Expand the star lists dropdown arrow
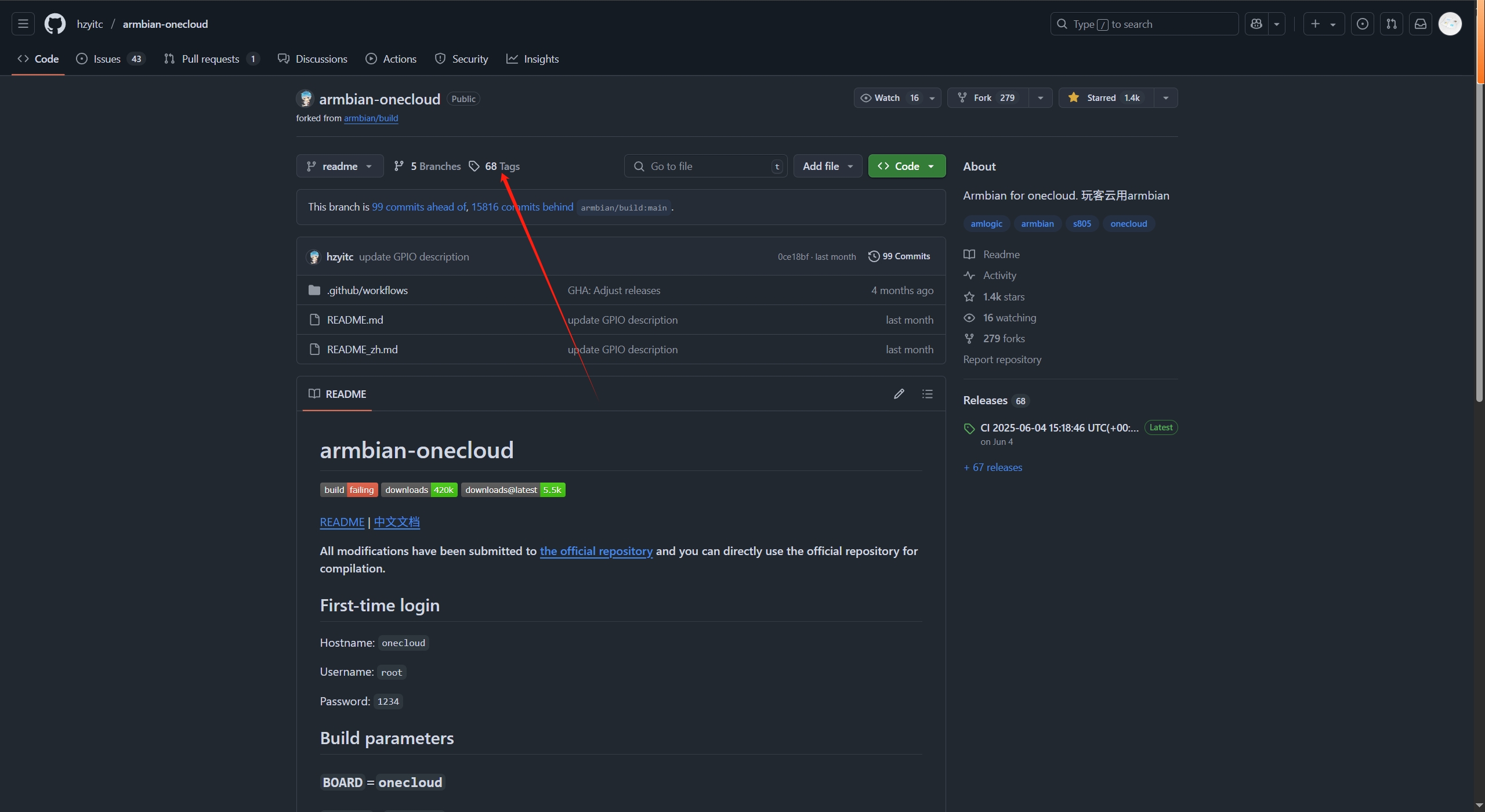The image size is (1485, 812). [1166, 97]
